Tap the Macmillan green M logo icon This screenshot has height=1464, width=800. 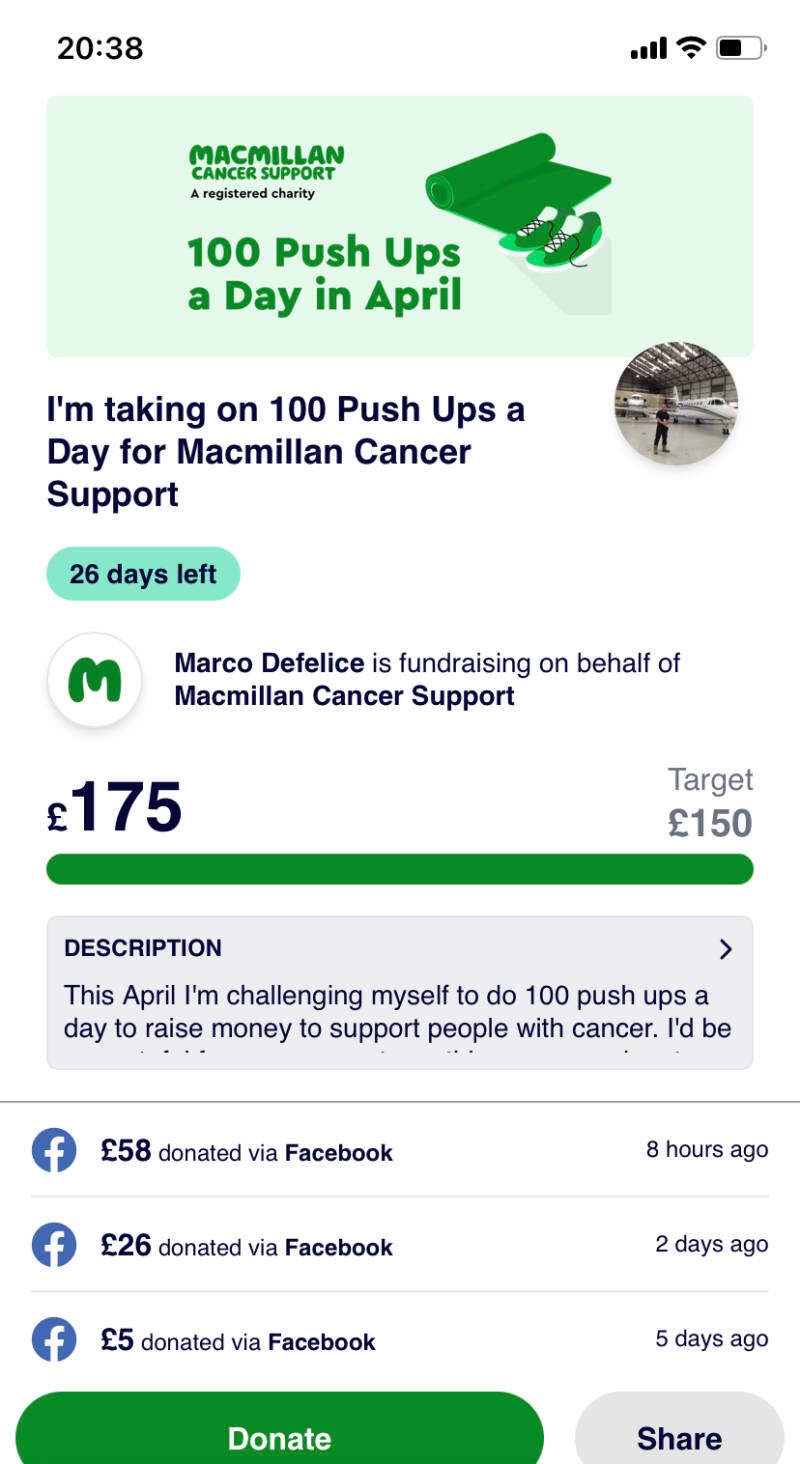tap(94, 680)
